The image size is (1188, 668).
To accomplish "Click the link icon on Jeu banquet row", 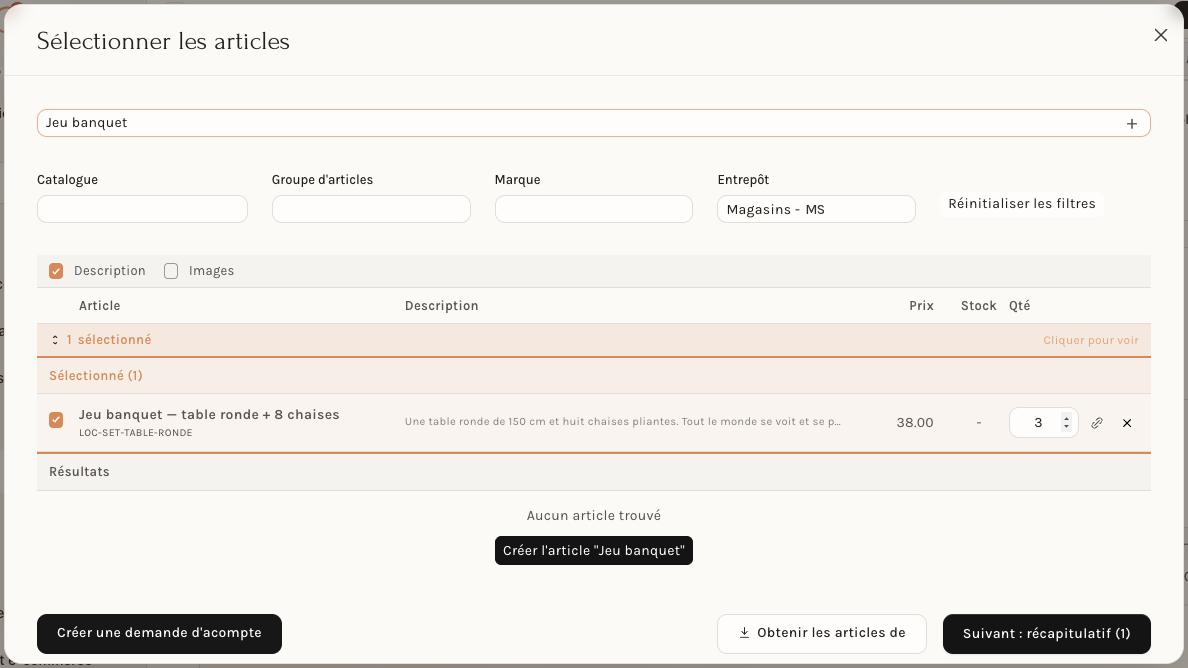I will (1096, 423).
